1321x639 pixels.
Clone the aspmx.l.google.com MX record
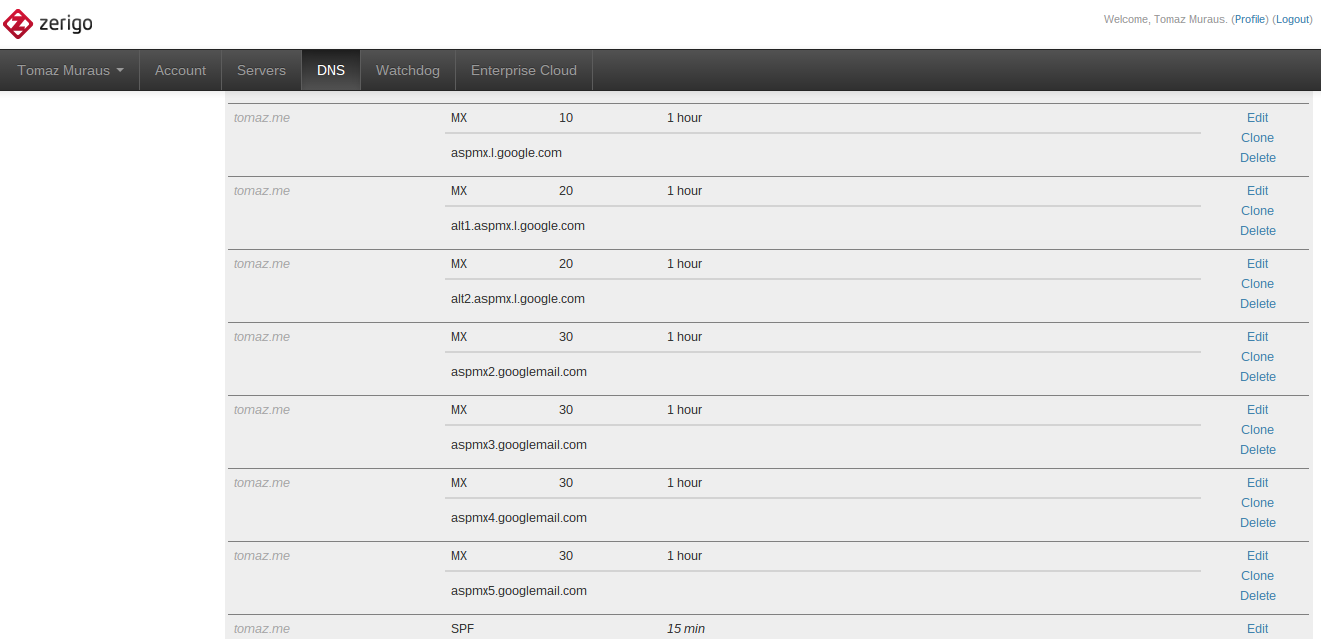point(1257,137)
